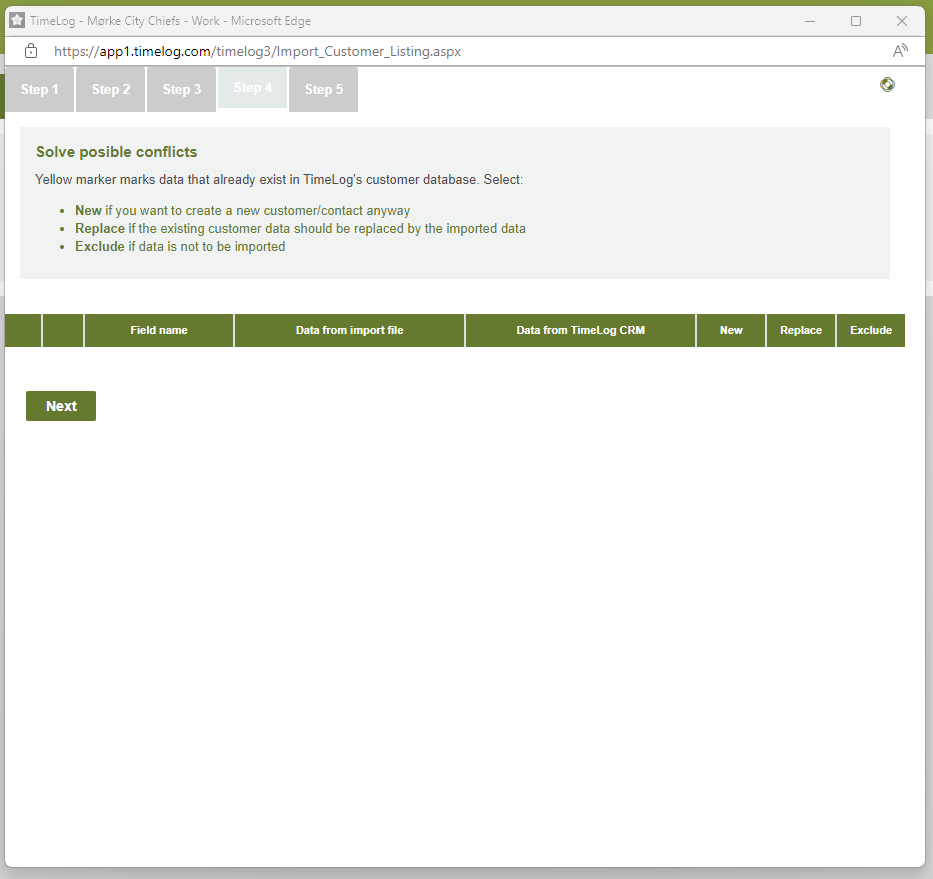
Task: Jump to the Step 5 tab
Action: click(x=324, y=90)
